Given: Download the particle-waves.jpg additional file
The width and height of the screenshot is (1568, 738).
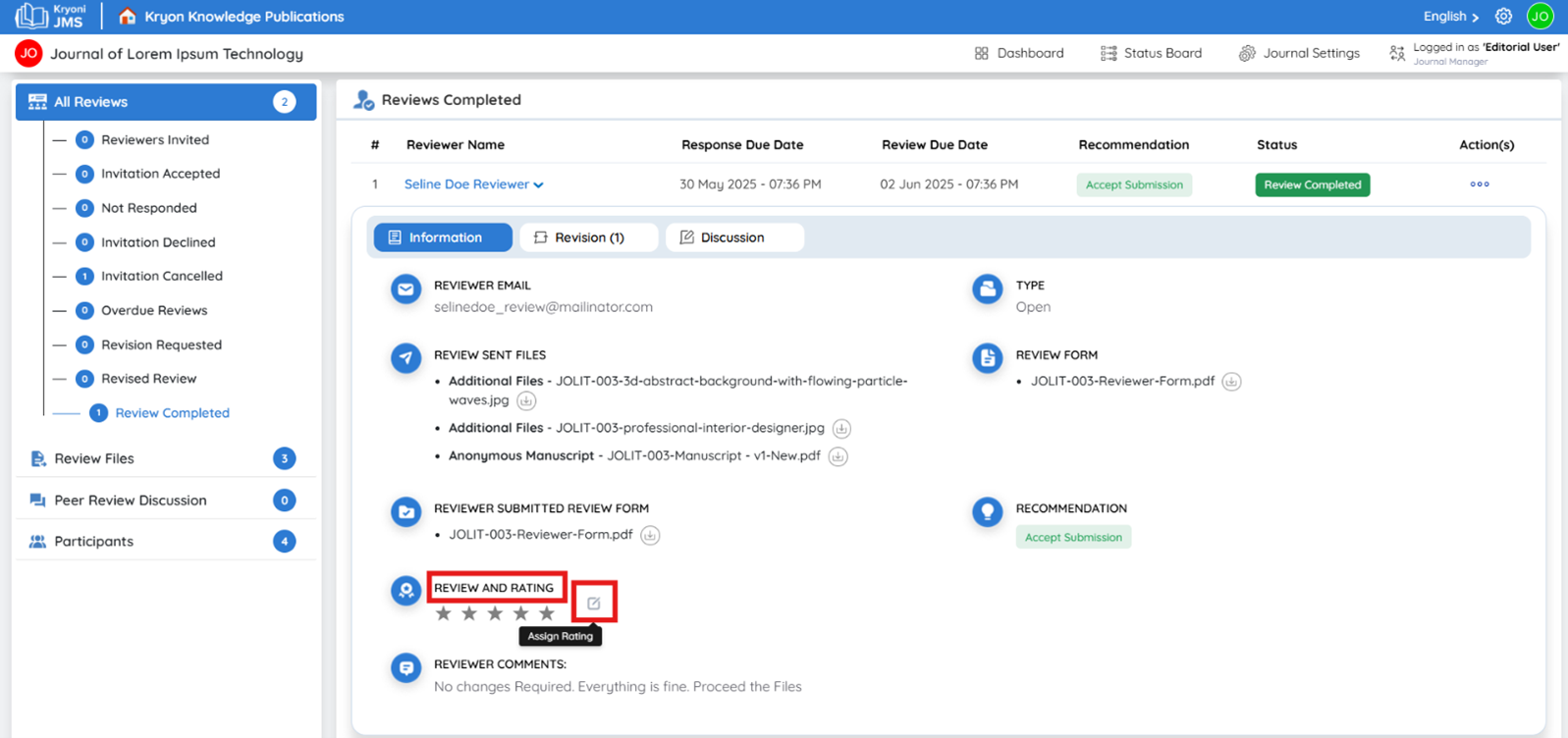Looking at the screenshot, I should coord(526,400).
